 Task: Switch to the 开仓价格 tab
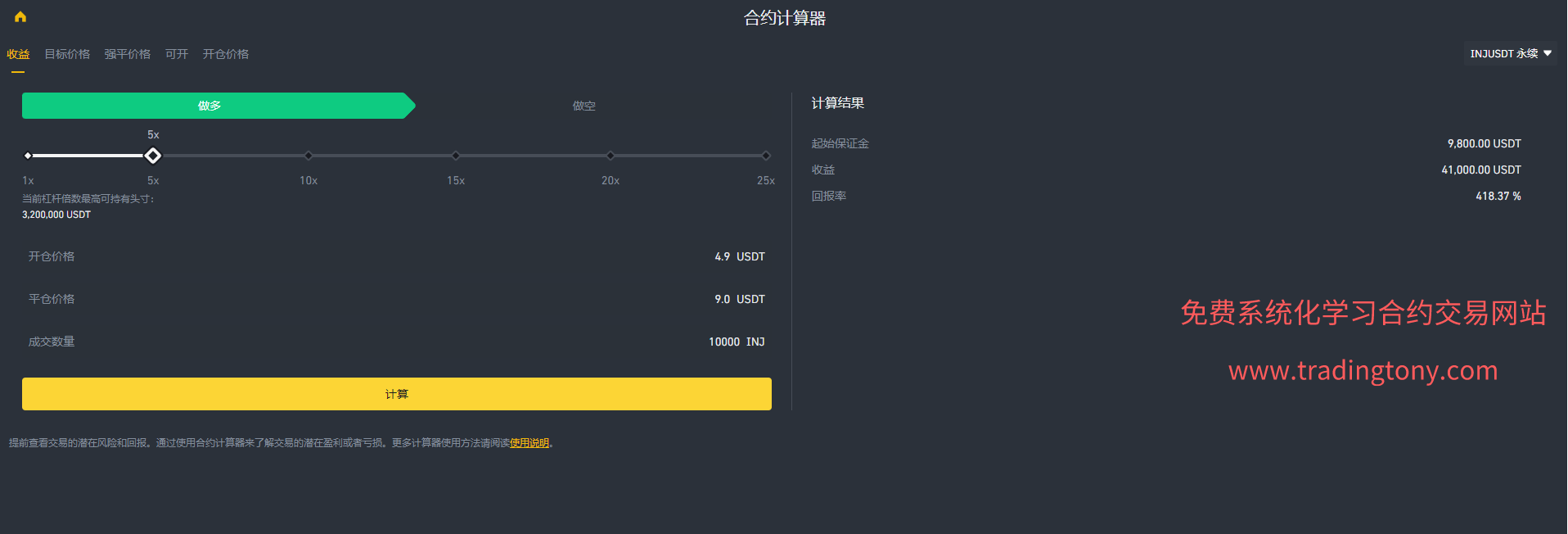pos(226,54)
